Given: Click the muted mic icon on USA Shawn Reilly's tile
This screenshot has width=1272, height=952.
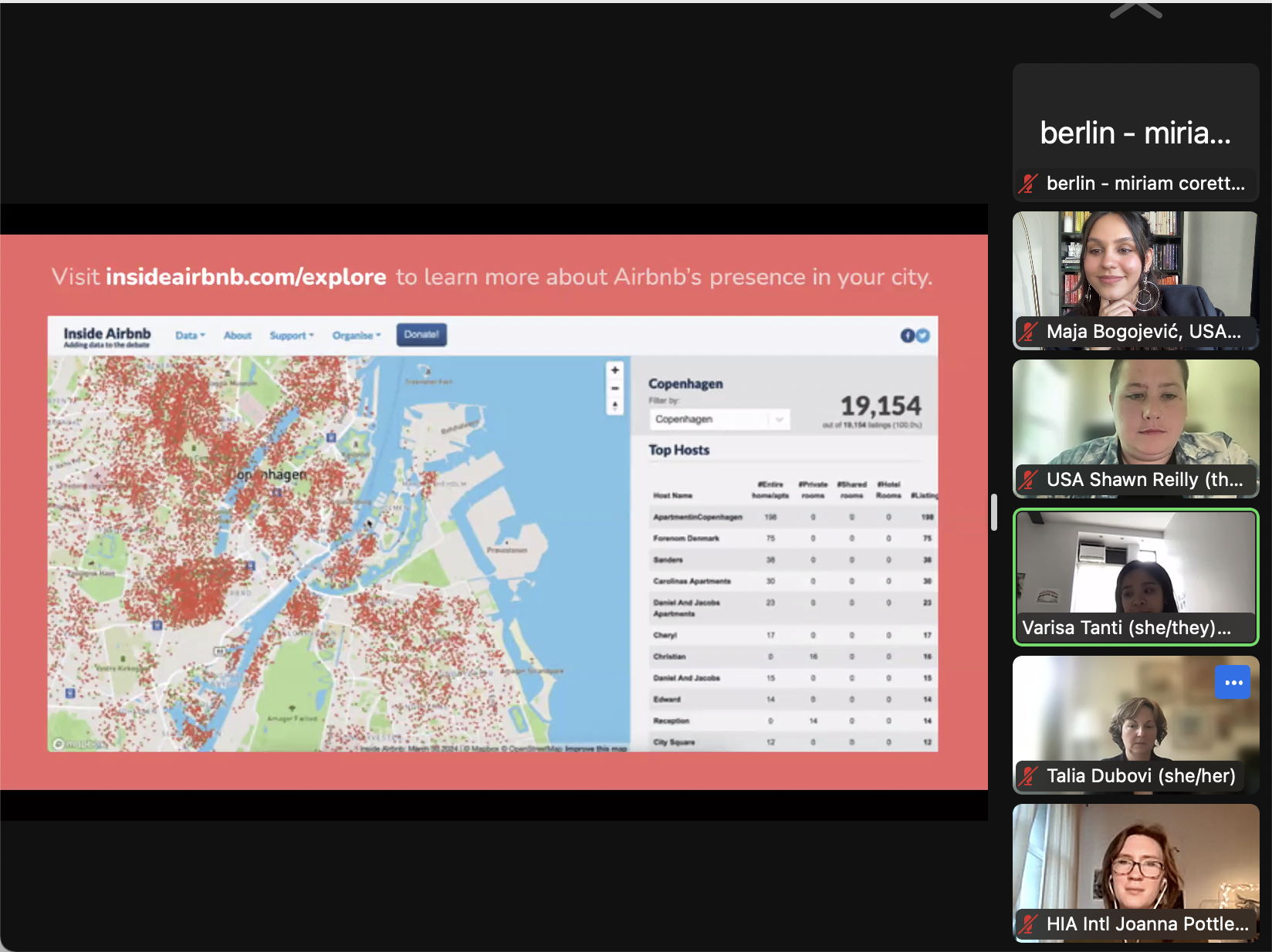Looking at the screenshot, I should (x=1028, y=480).
